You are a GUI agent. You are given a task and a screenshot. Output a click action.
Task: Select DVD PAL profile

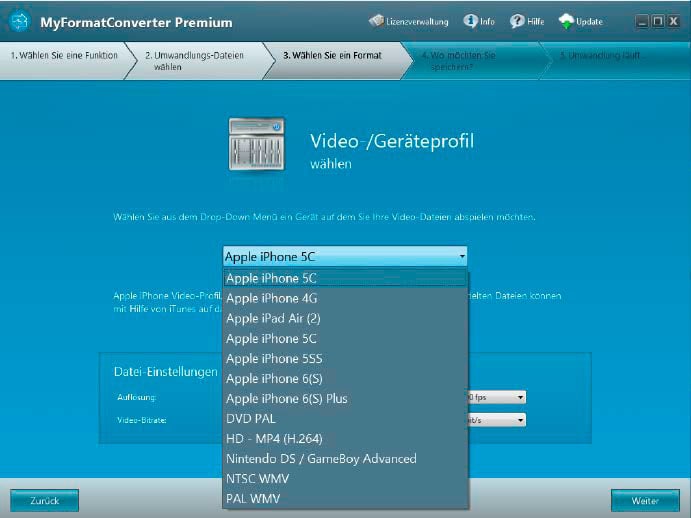click(345, 419)
